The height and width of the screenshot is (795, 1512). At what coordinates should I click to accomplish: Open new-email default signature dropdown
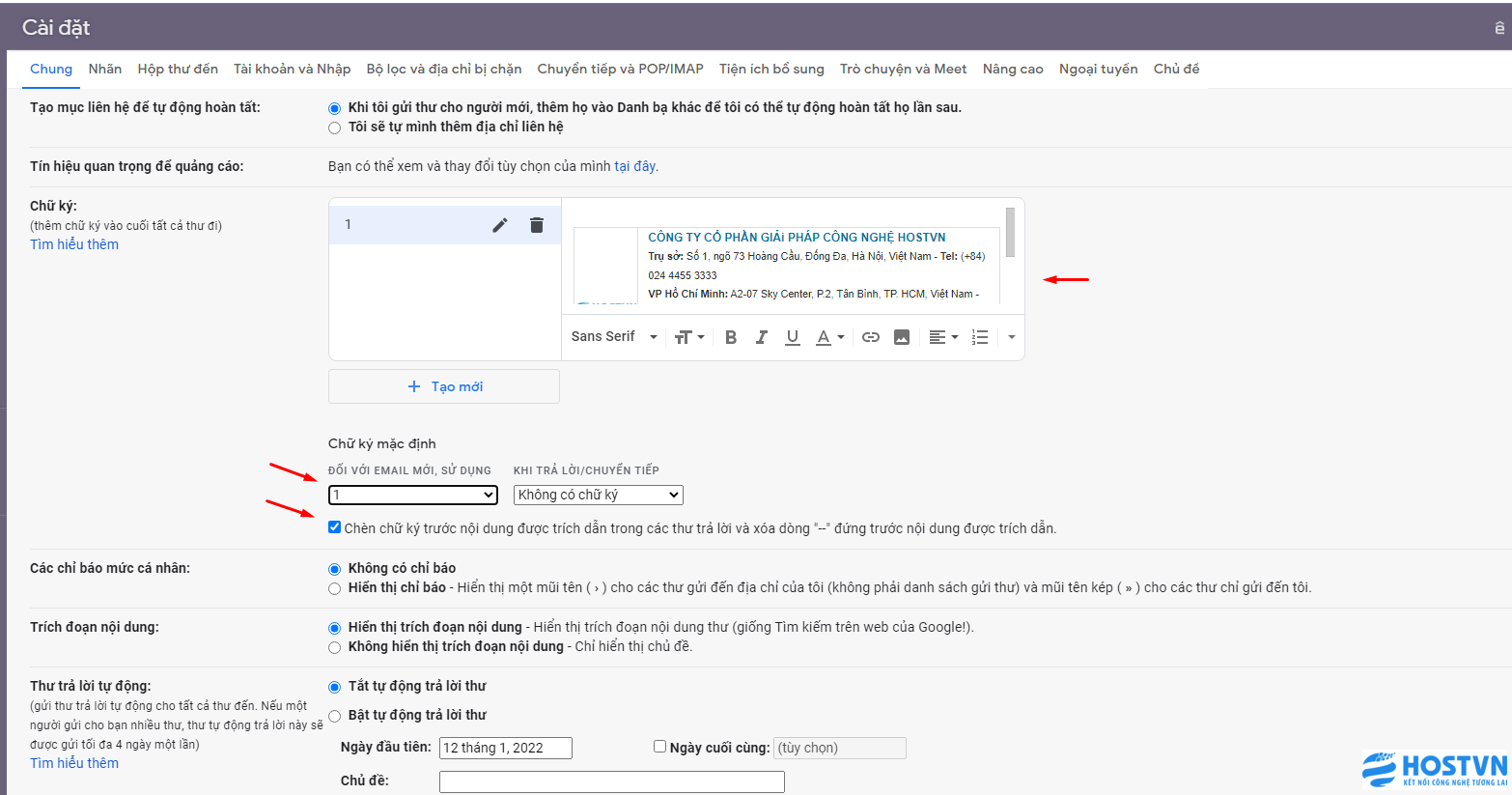[x=413, y=495]
